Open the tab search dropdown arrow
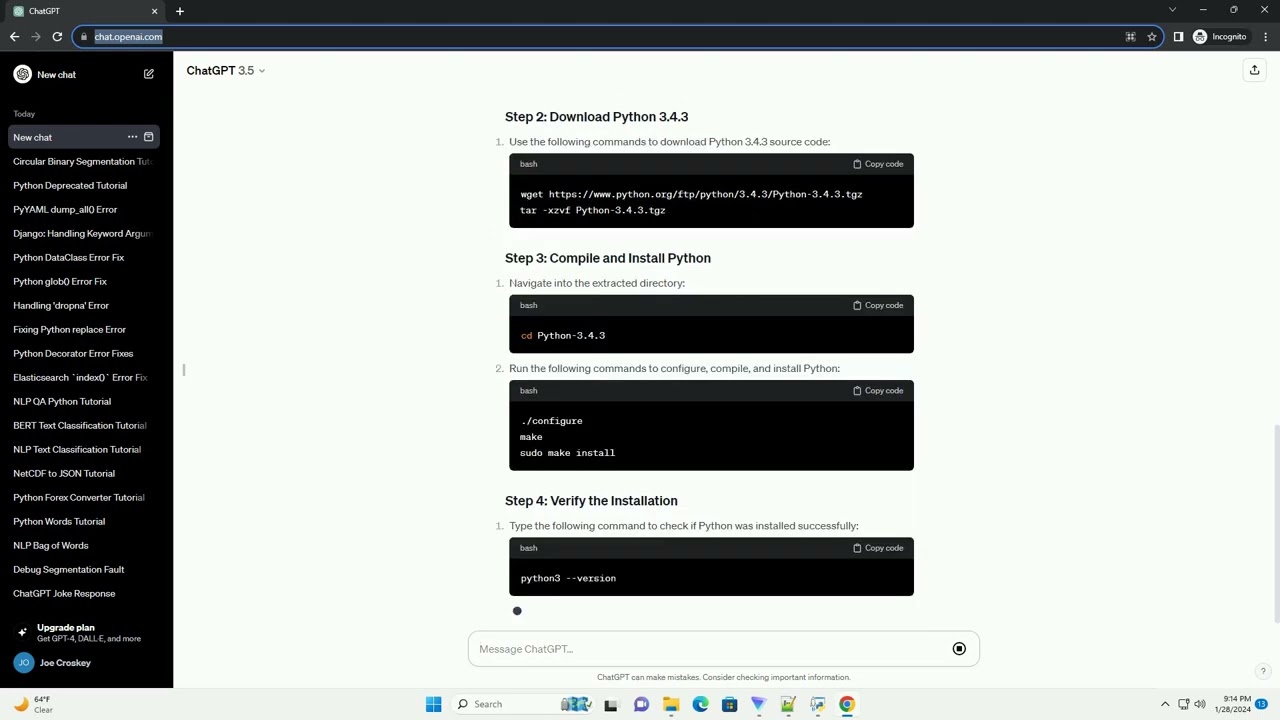The width and height of the screenshot is (1280, 720). click(1172, 10)
